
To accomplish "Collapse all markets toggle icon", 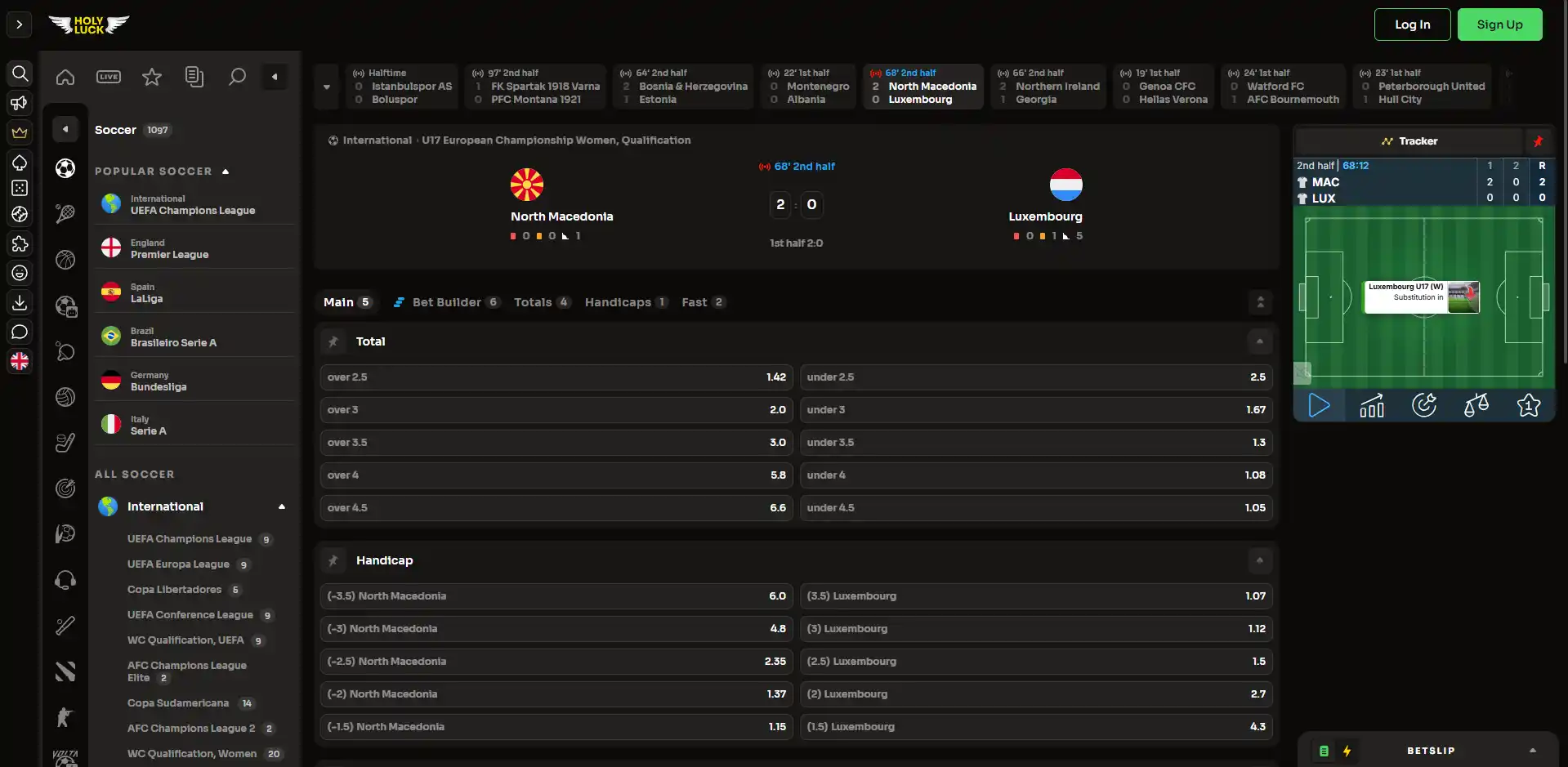I will coord(1260,302).
